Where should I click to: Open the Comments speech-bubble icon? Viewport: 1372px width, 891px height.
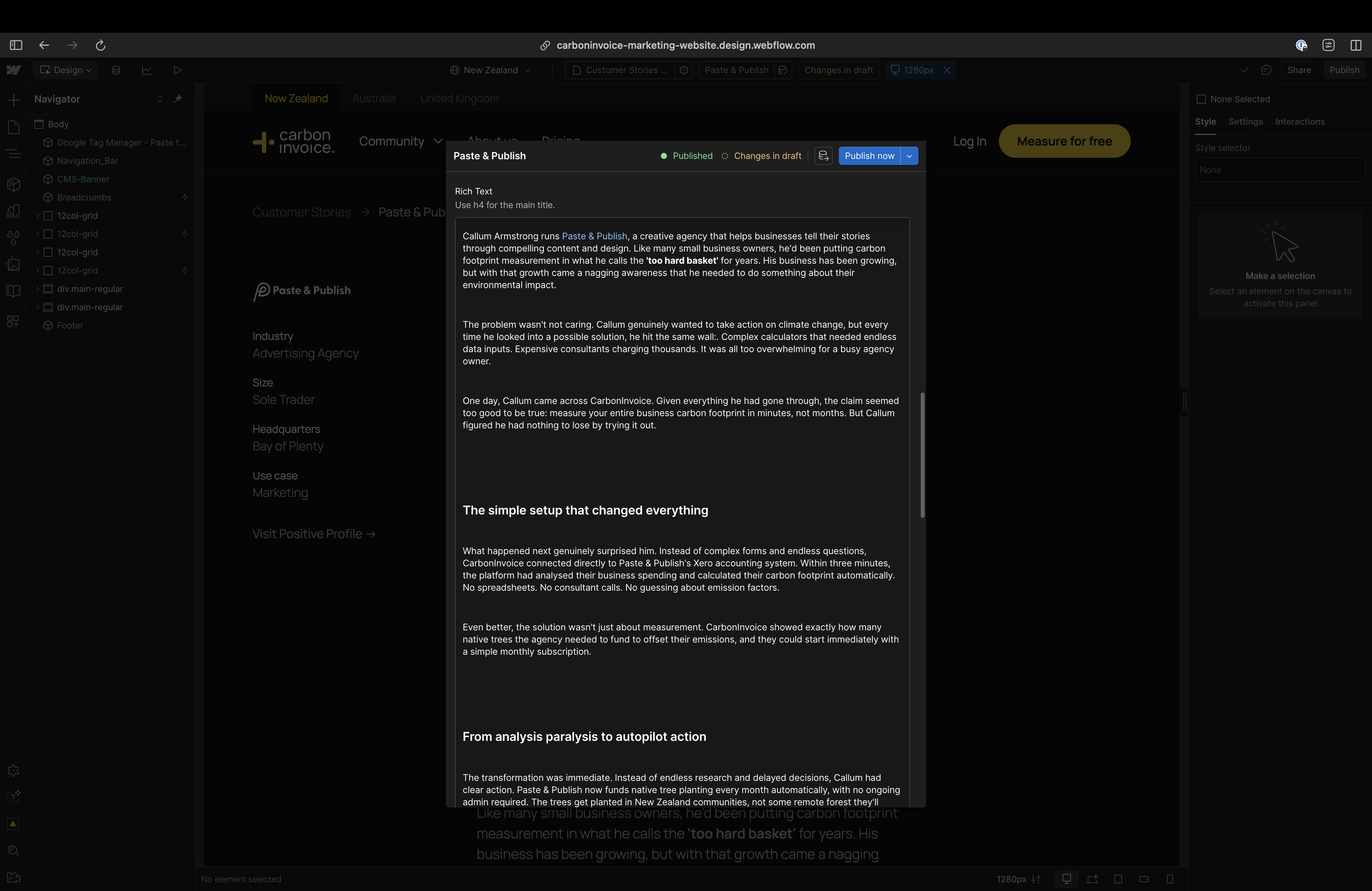point(1266,70)
